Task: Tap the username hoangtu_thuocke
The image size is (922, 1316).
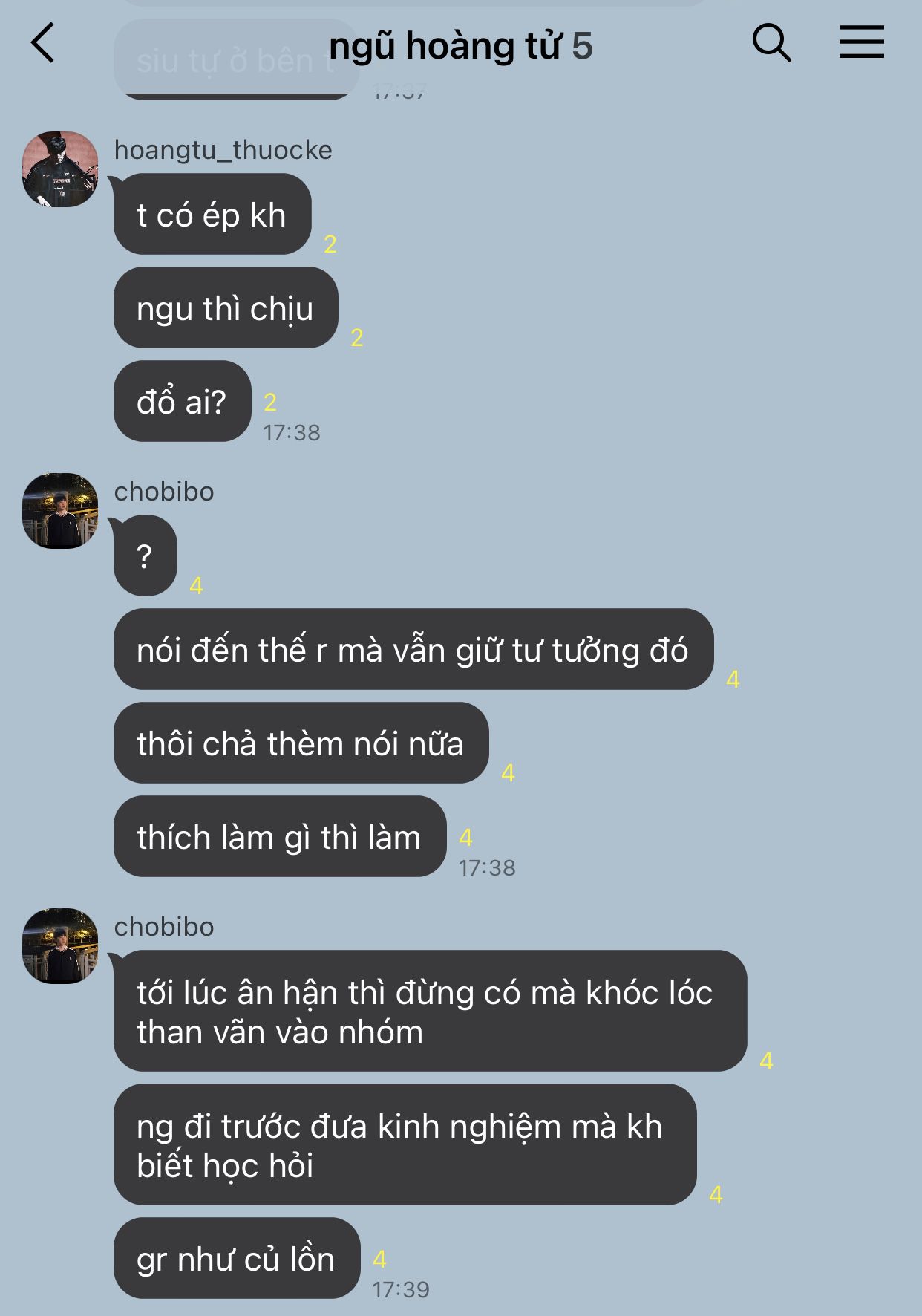Action: [x=223, y=150]
